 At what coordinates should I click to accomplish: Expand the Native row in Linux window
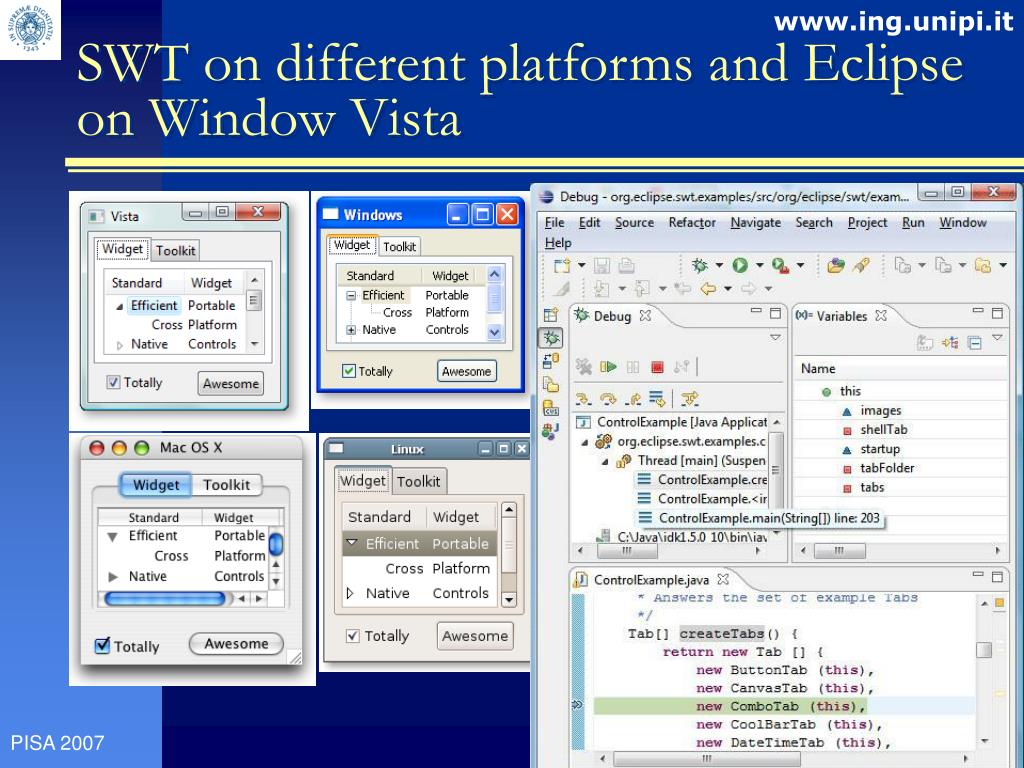coord(350,593)
